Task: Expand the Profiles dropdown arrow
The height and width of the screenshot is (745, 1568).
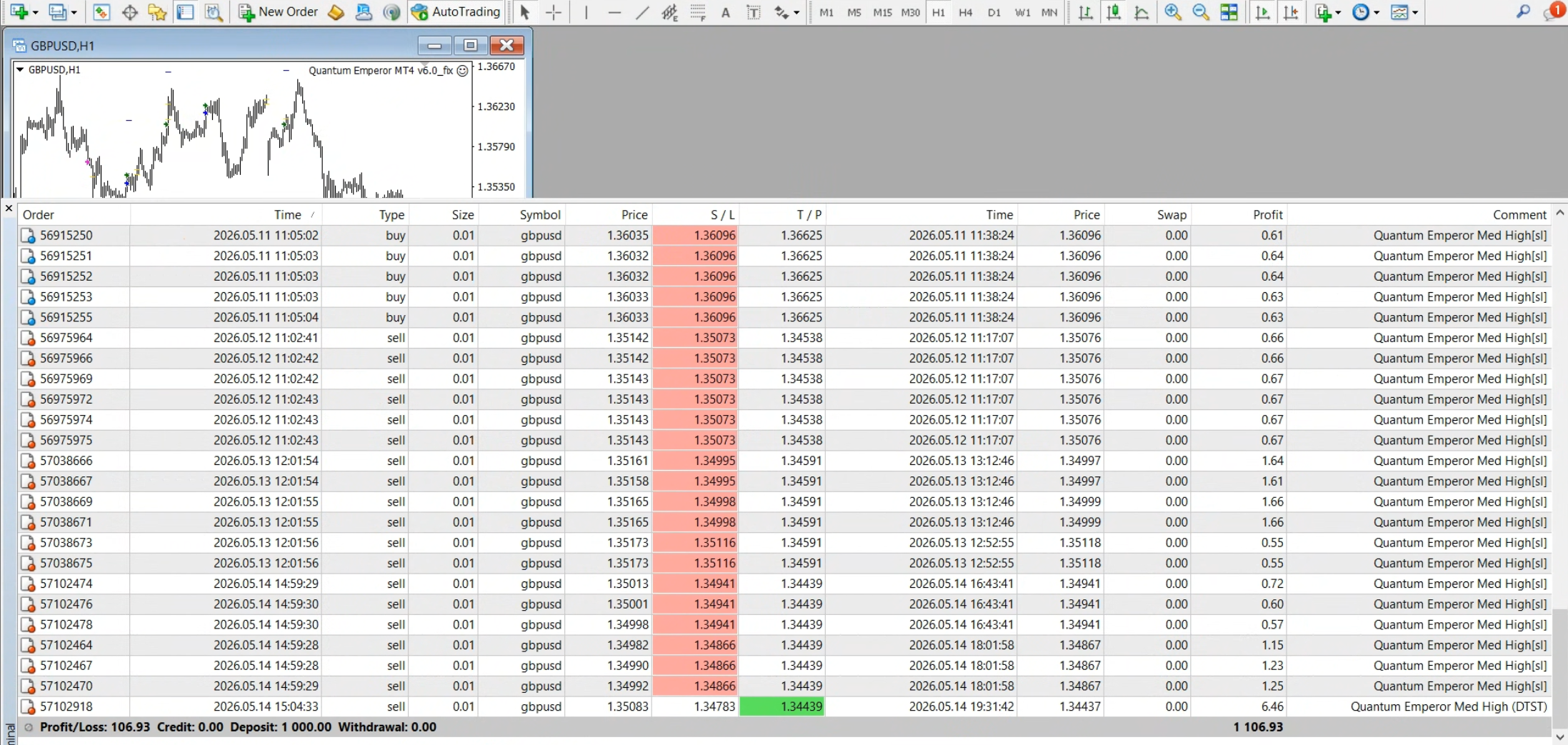Action: [x=74, y=12]
